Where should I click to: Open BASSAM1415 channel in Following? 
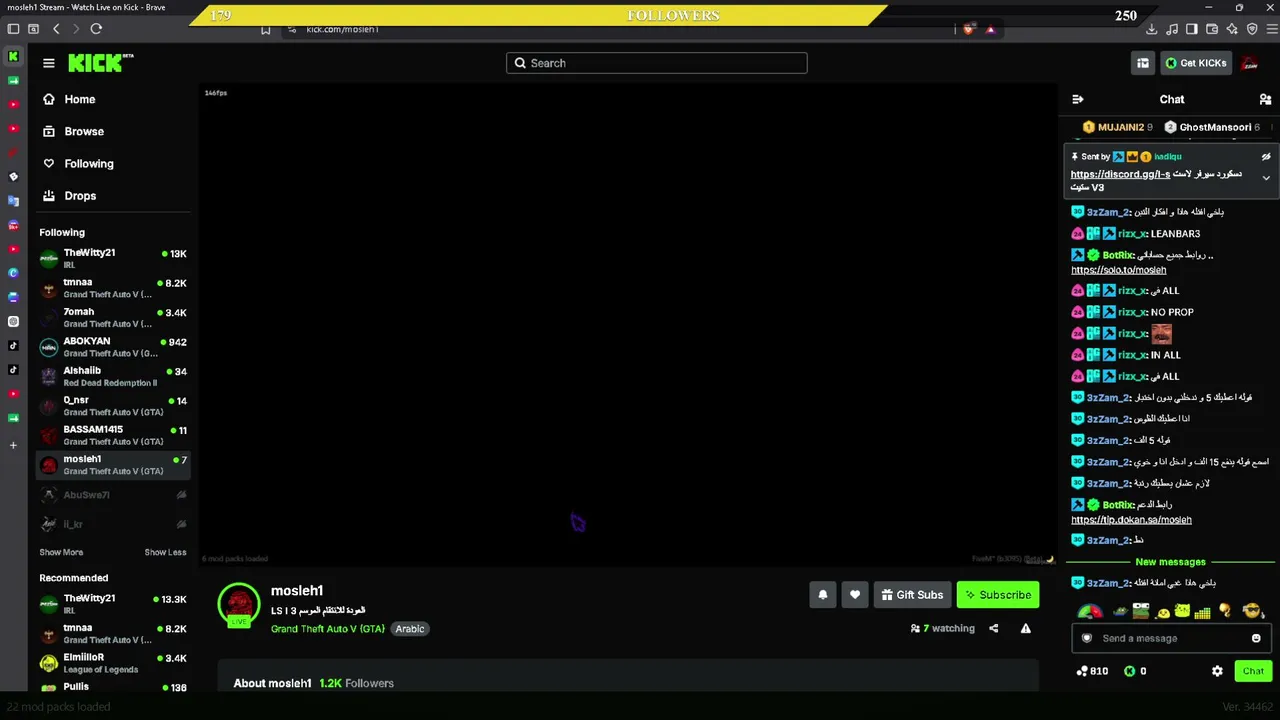point(113,435)
